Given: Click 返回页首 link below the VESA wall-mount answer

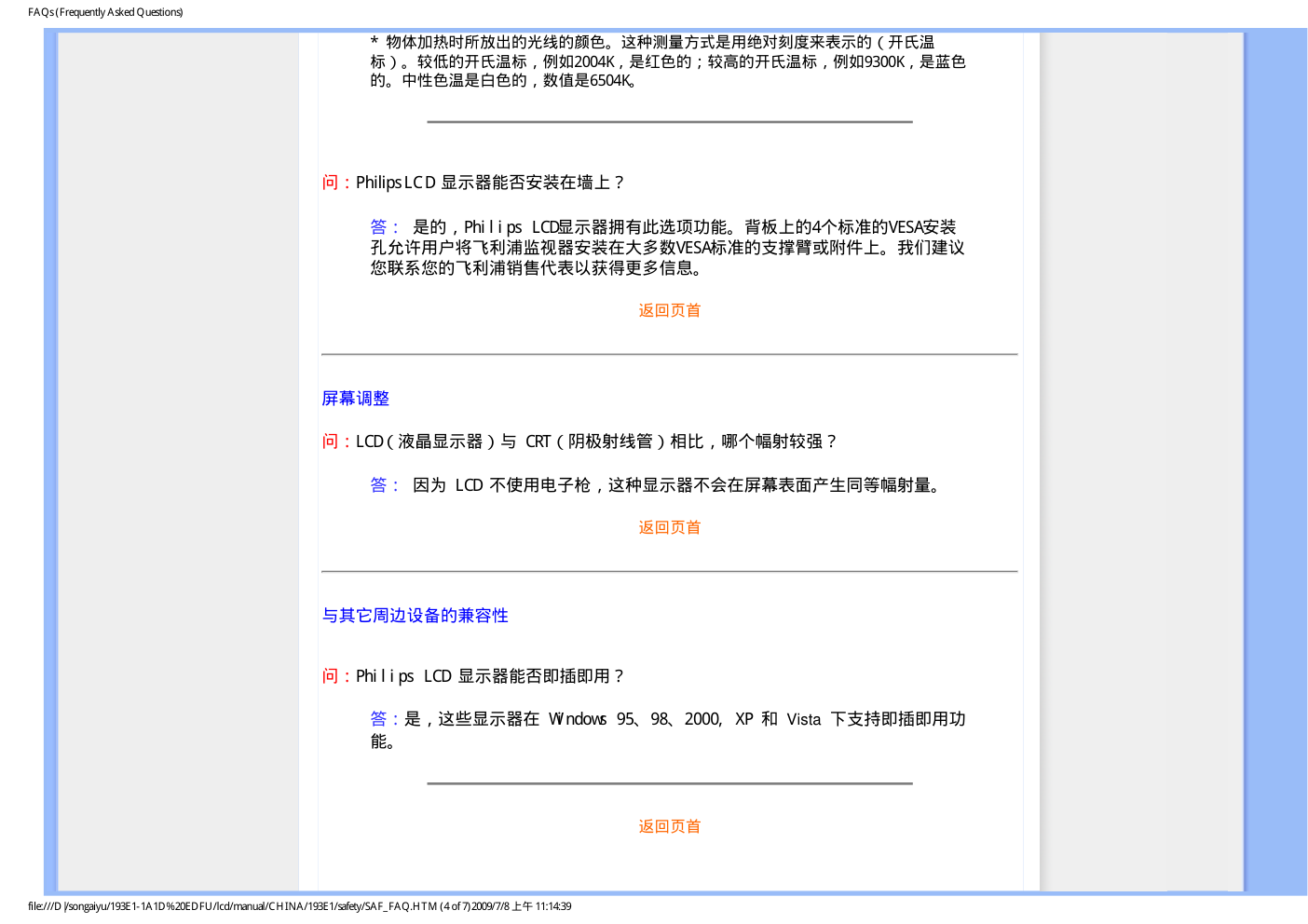Looking at the screenshot, I should click(x=669, y=310).
